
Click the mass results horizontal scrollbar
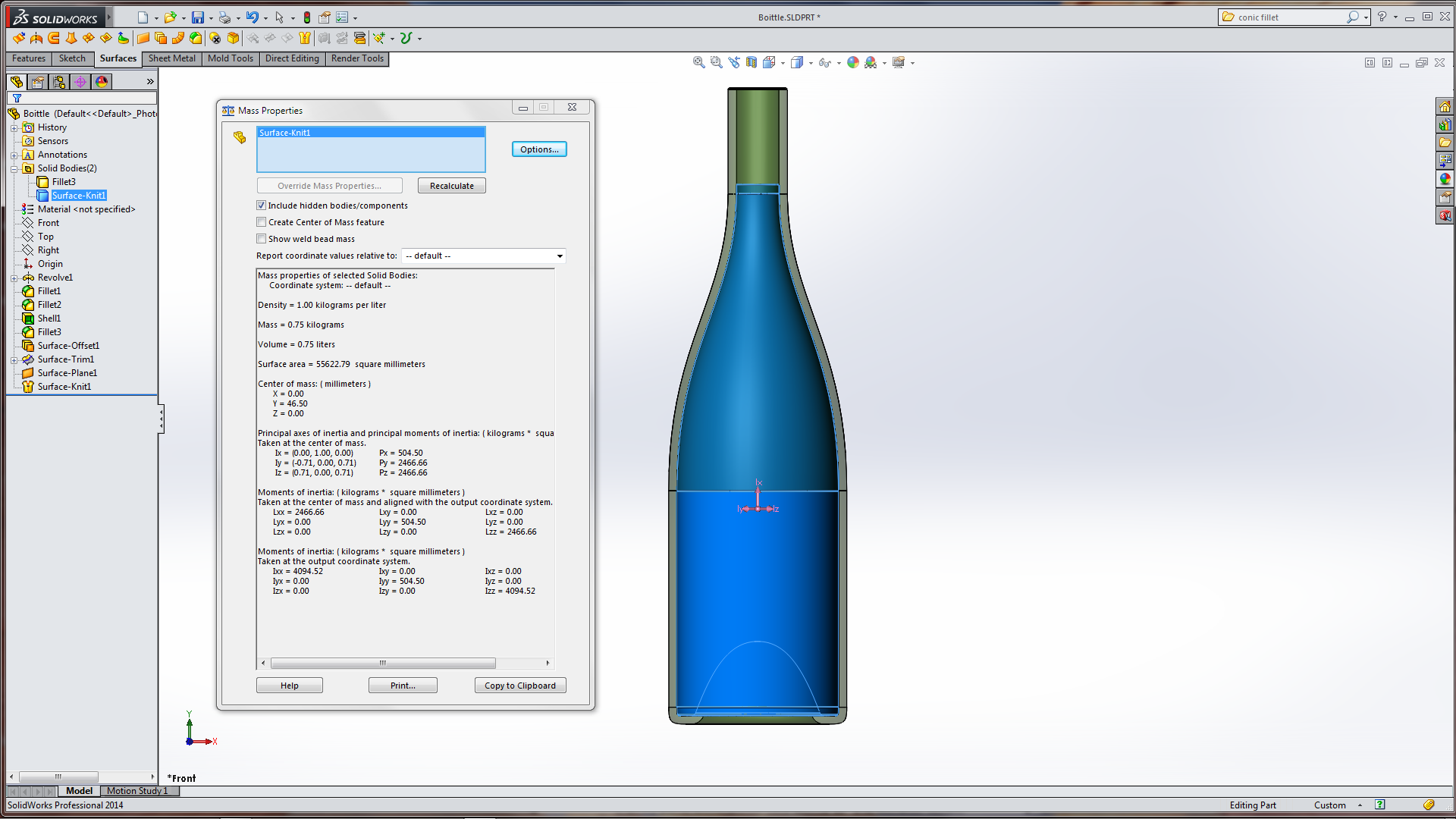(383, 663)
